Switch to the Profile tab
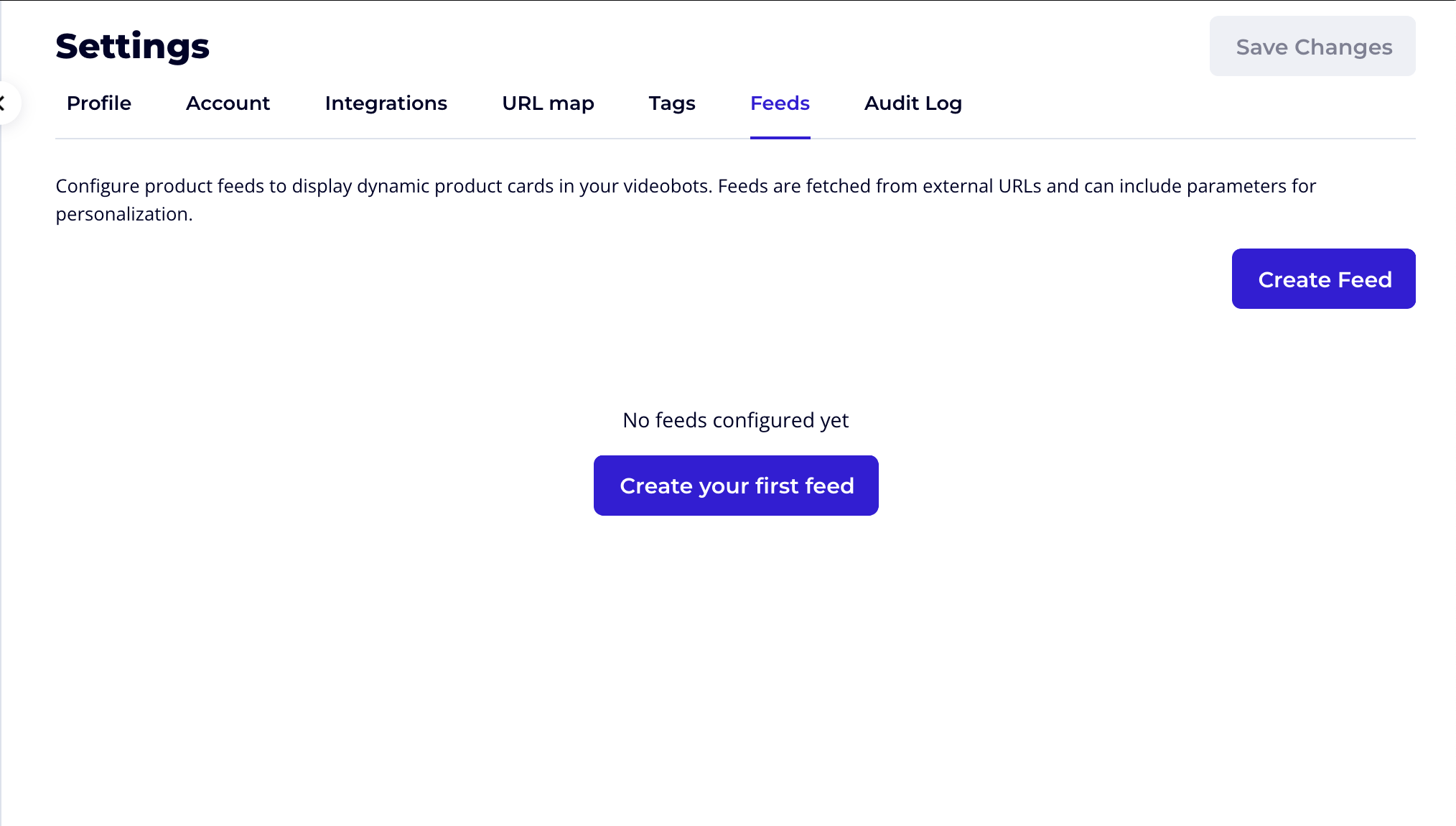This screenshot has width=1456, height=826. (x=98, y=103)
